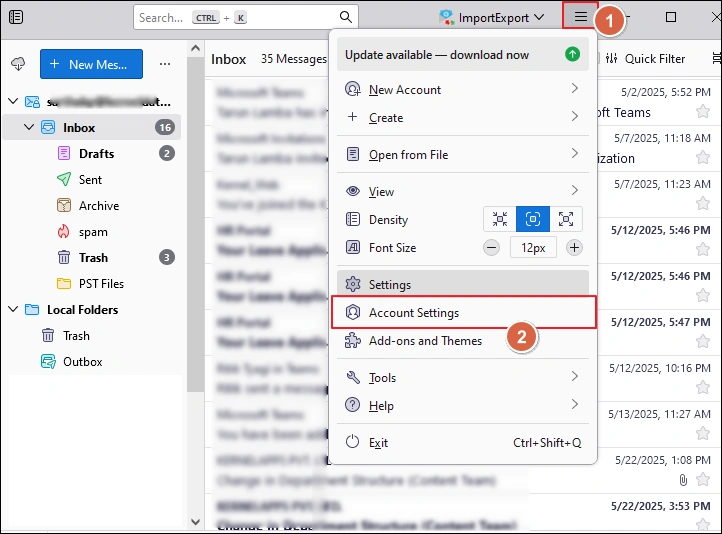Expand the Create submenu arrow

coord(574,116)
